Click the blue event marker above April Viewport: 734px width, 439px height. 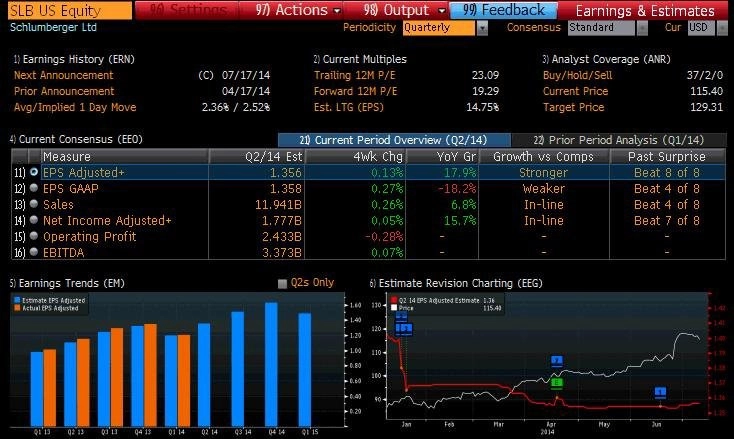[x=557, y=361]
